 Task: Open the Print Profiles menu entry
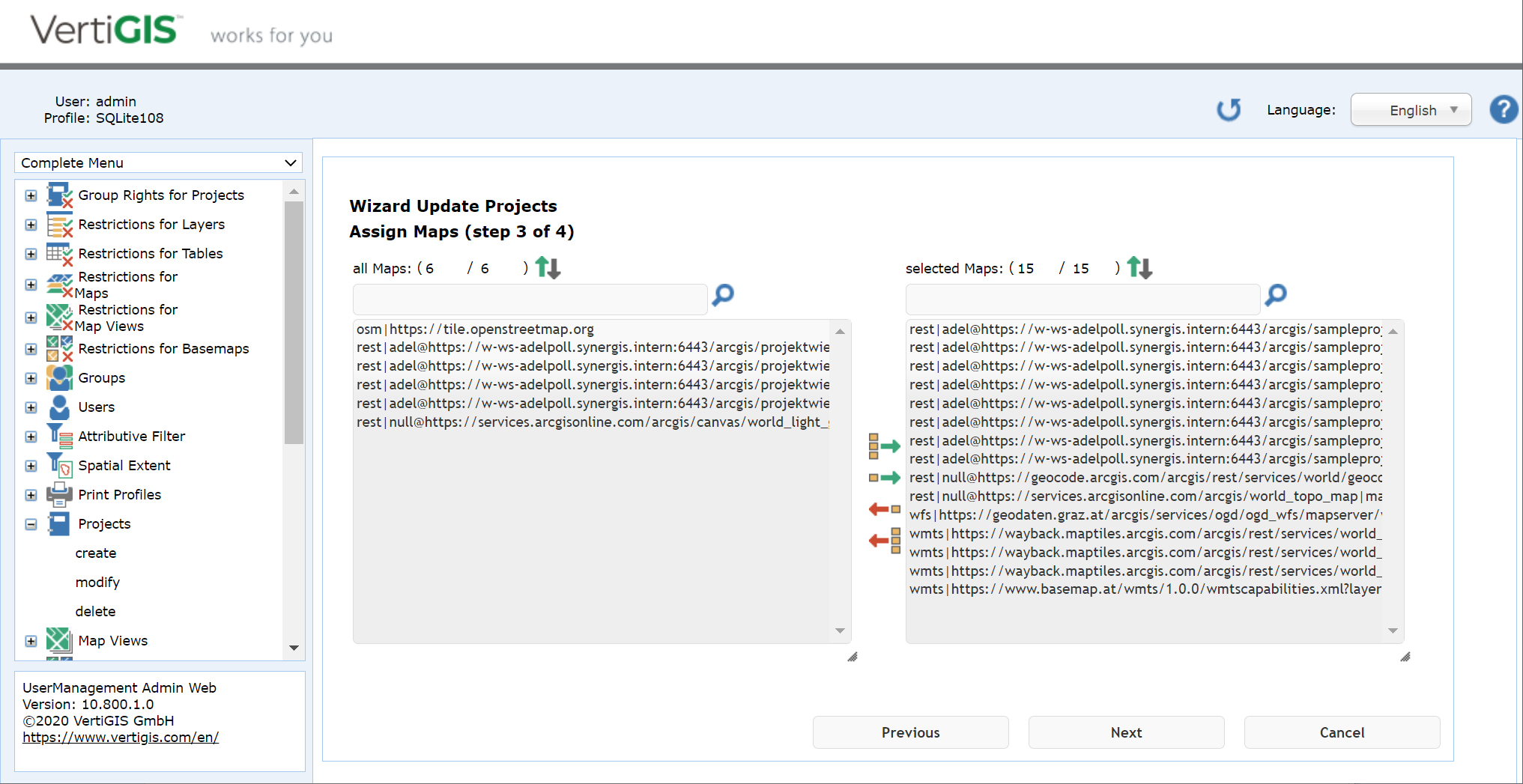coord(119,494)
